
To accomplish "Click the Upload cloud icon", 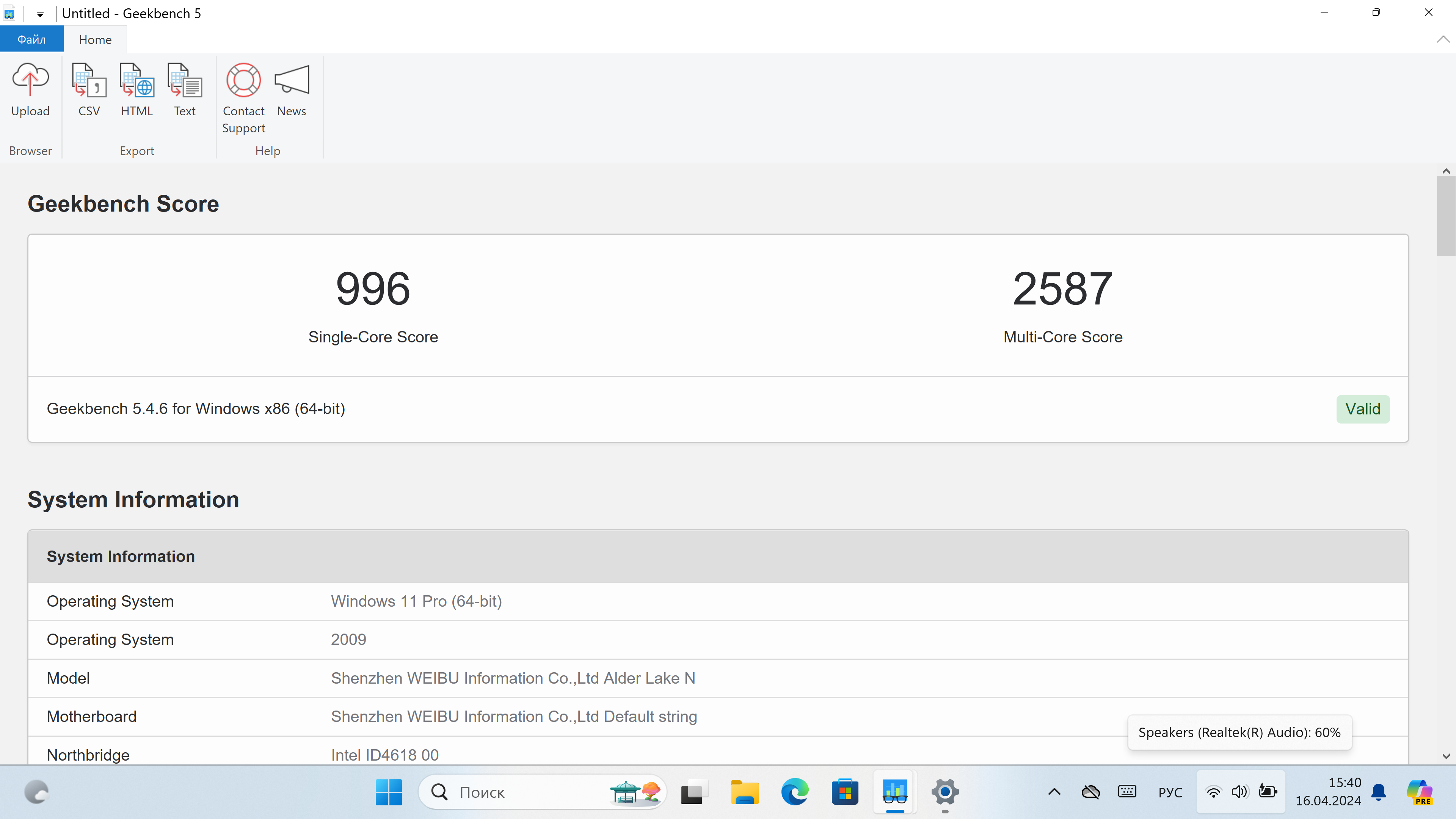I will click(30, 80).
